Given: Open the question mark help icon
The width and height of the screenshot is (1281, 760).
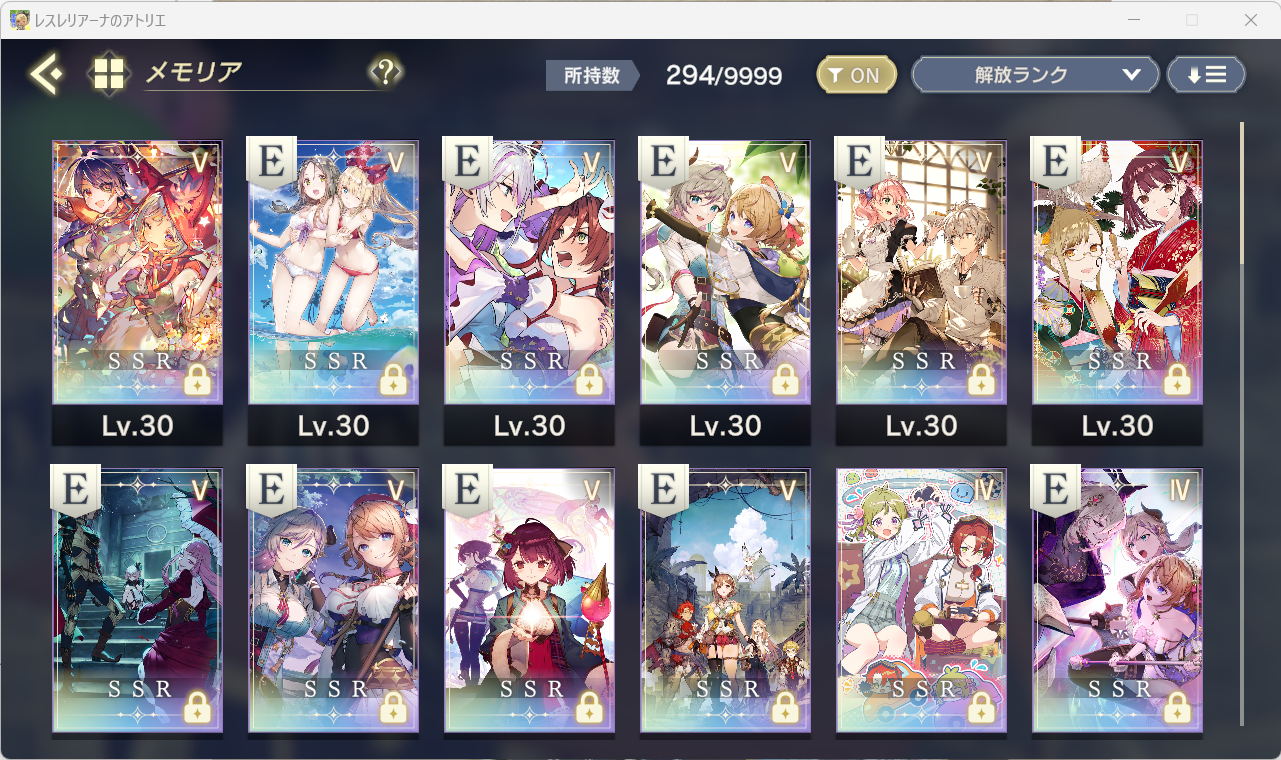Looking at the screenshot, I should point(386,72).
